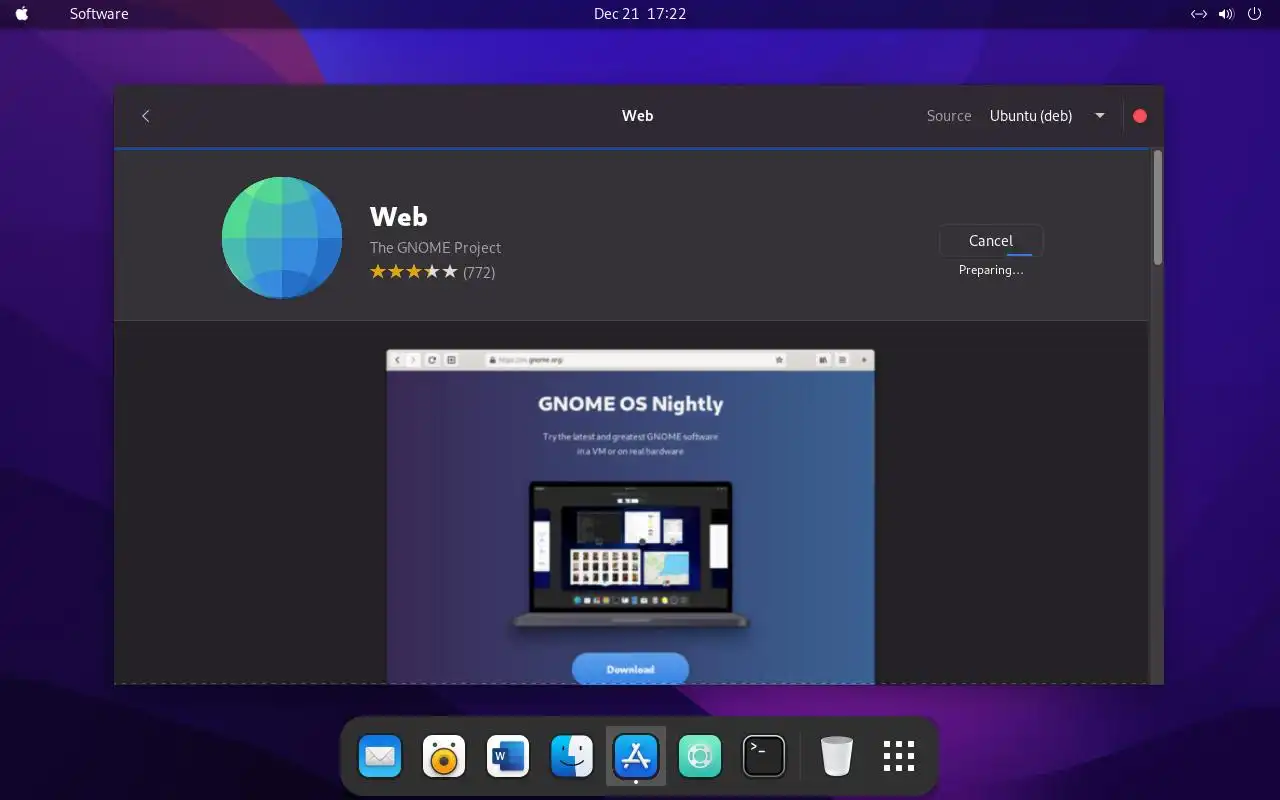The height and width of the screenshot is (800, 1280).
Task: Cancel the Web installation
Action: tap(991, 241)
